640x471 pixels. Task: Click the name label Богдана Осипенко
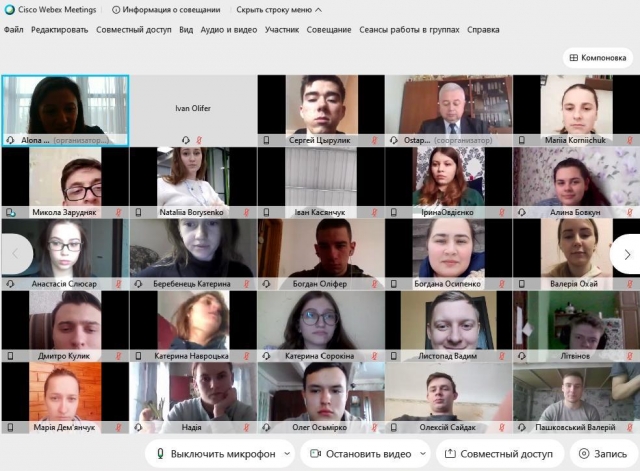(447, 284)
